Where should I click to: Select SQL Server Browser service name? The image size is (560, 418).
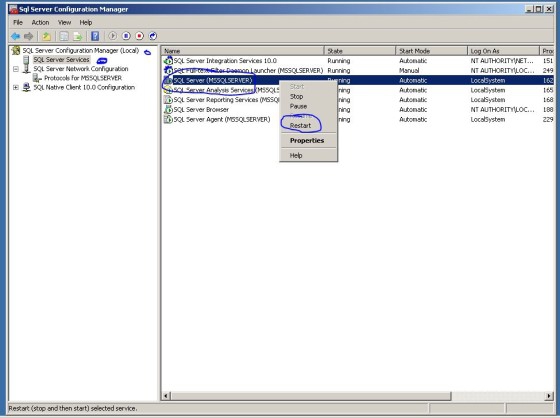tap(201, 110)
